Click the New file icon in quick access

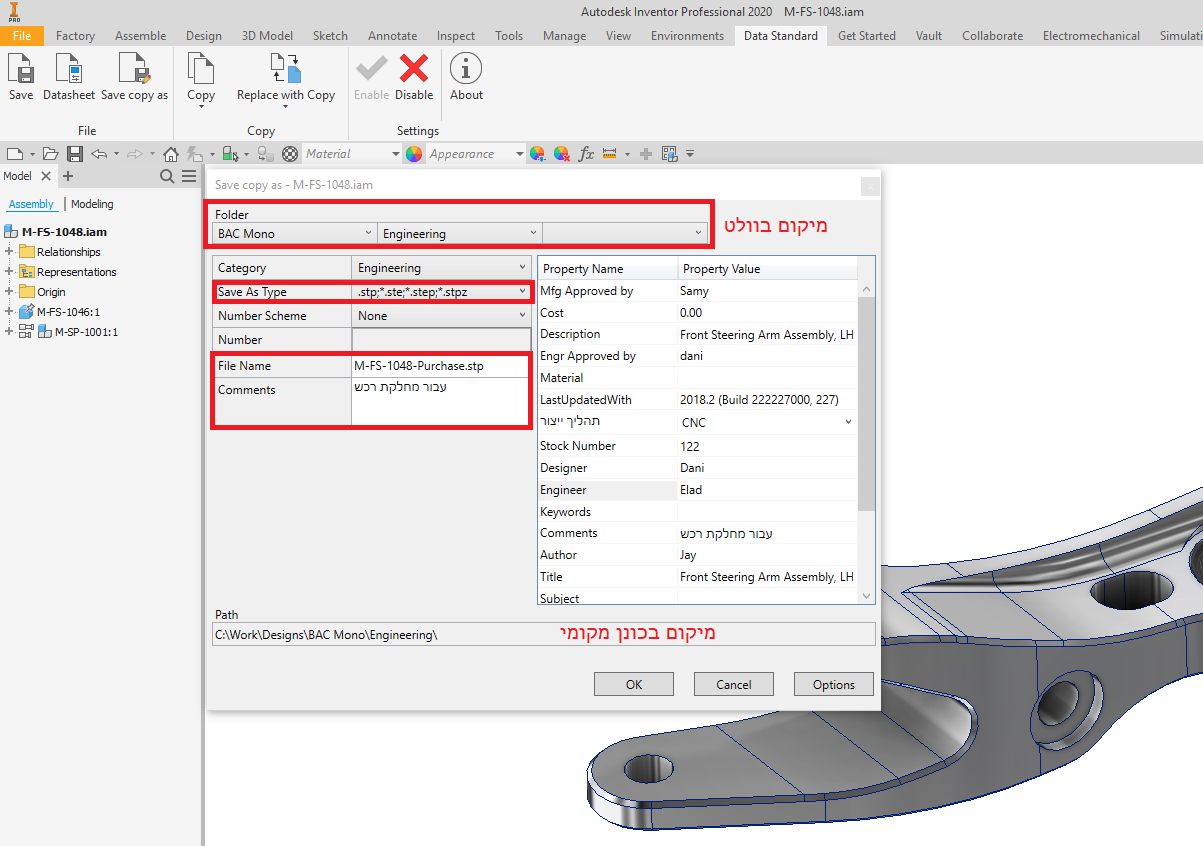[14, 154]
